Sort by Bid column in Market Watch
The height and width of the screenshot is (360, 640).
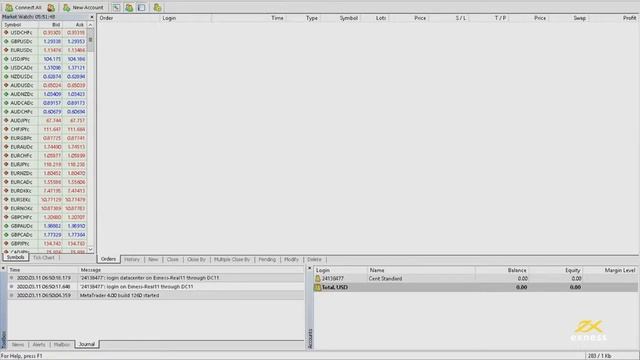coord(51,25)
